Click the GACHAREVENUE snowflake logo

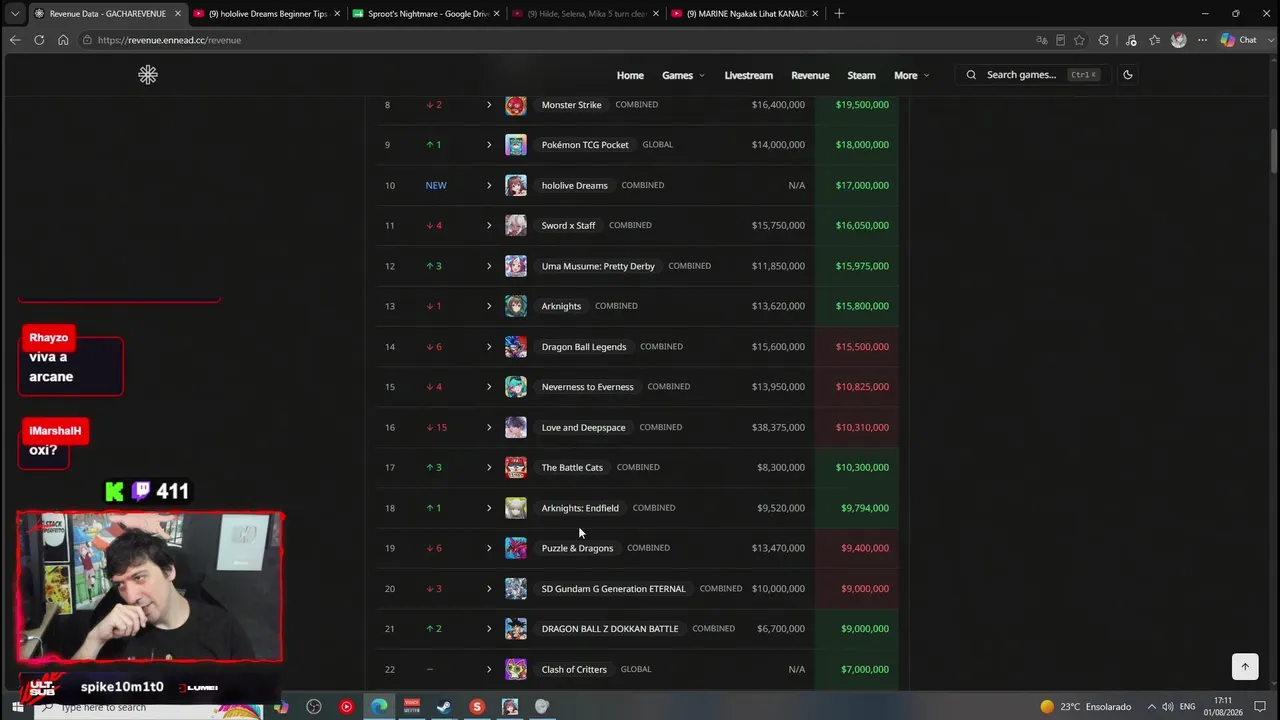point(148,75)
